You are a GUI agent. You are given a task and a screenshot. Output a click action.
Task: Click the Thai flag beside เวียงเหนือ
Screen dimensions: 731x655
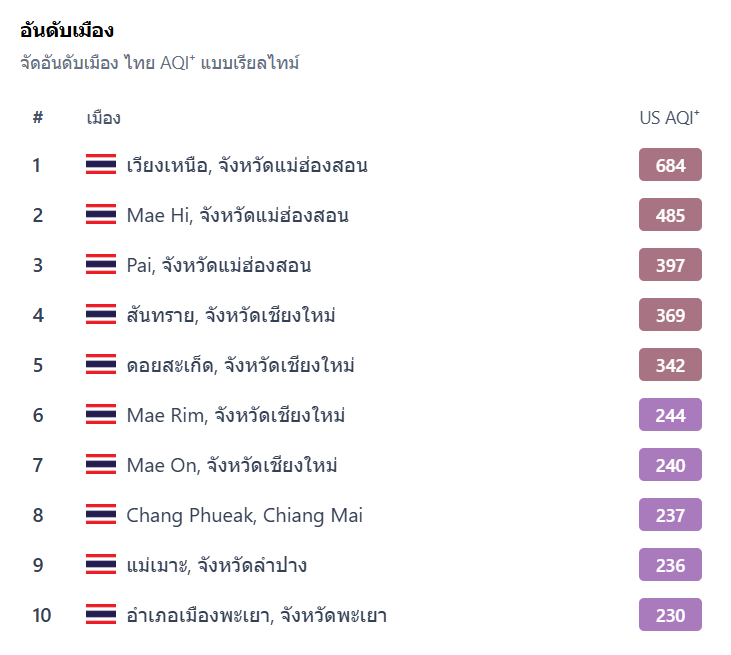pos(101,165)
